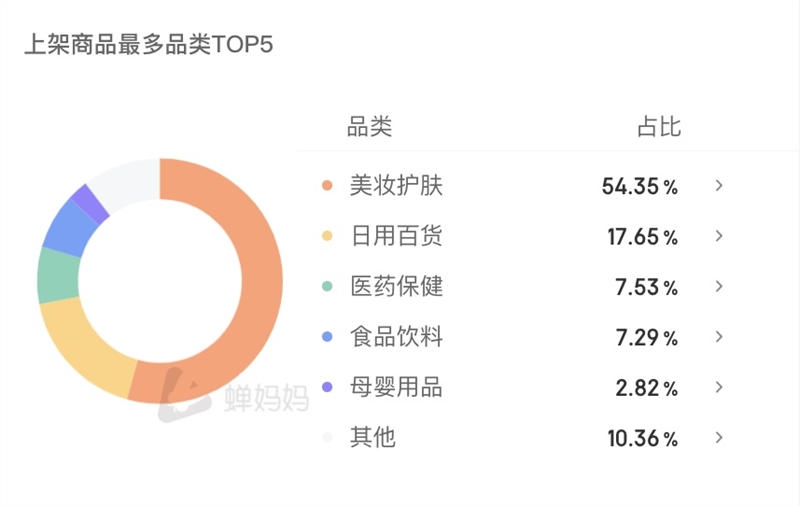The height and width of the screenshot is (506, 800).
Task: Select the blue donut chart segment
Action: (70, 229)
